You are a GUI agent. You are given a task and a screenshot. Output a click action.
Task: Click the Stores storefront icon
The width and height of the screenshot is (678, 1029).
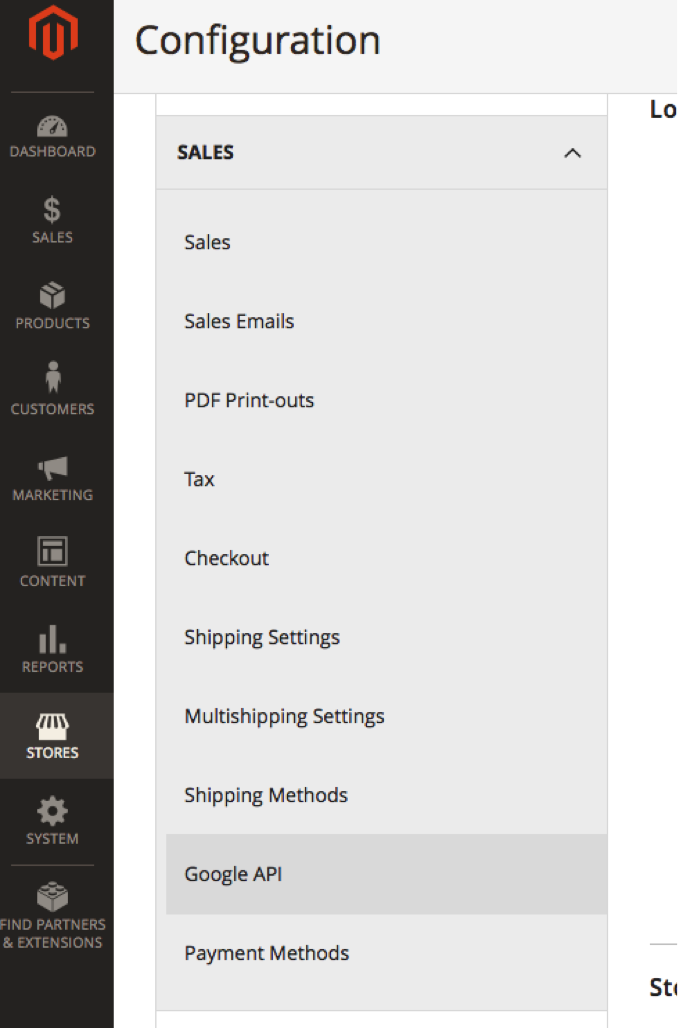(x=51, y=729)
